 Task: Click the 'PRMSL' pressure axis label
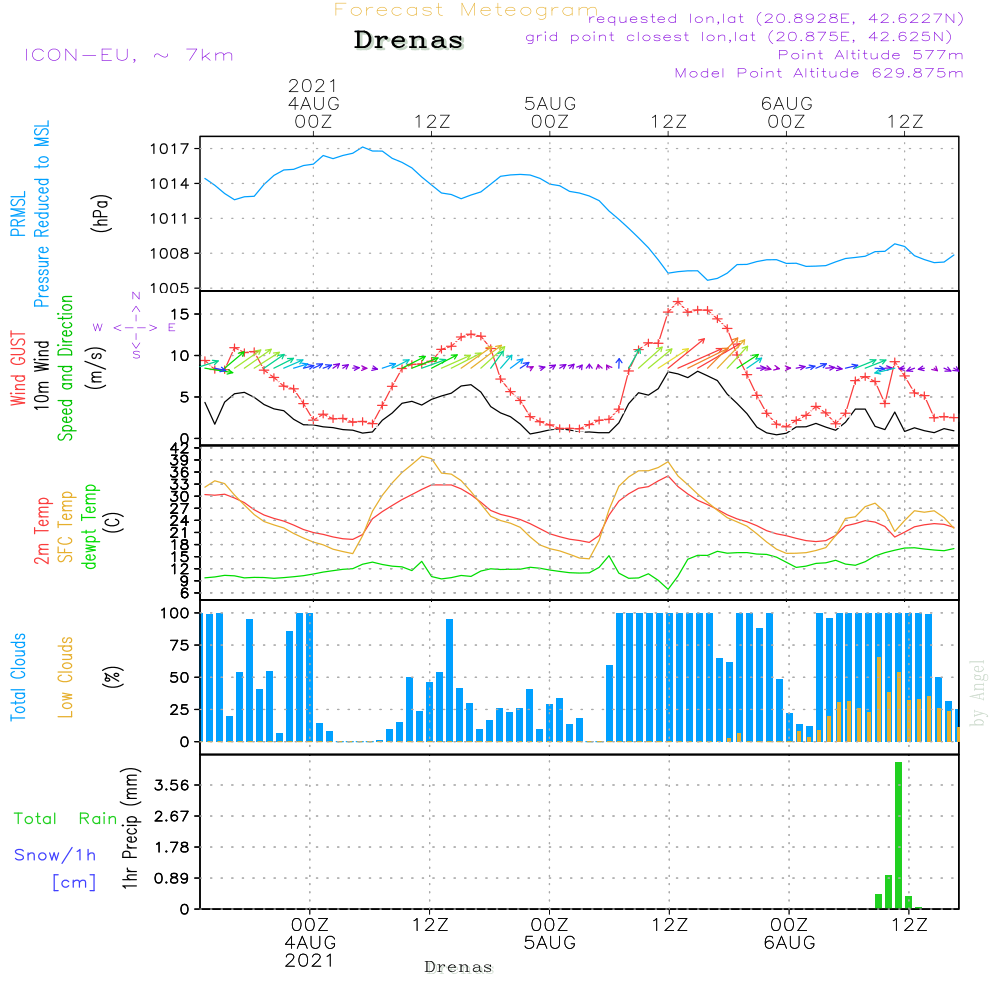tap(18, 213)
